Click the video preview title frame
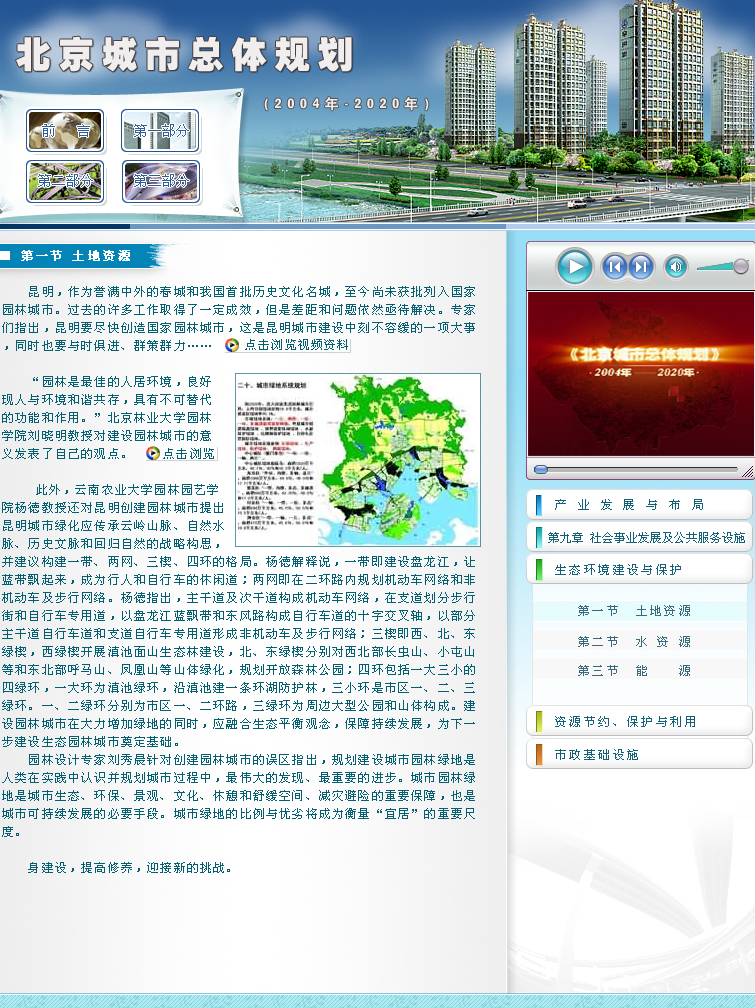Image resolution: width=755 pixels, height=1008 pixels. click(x=640, y=373)
